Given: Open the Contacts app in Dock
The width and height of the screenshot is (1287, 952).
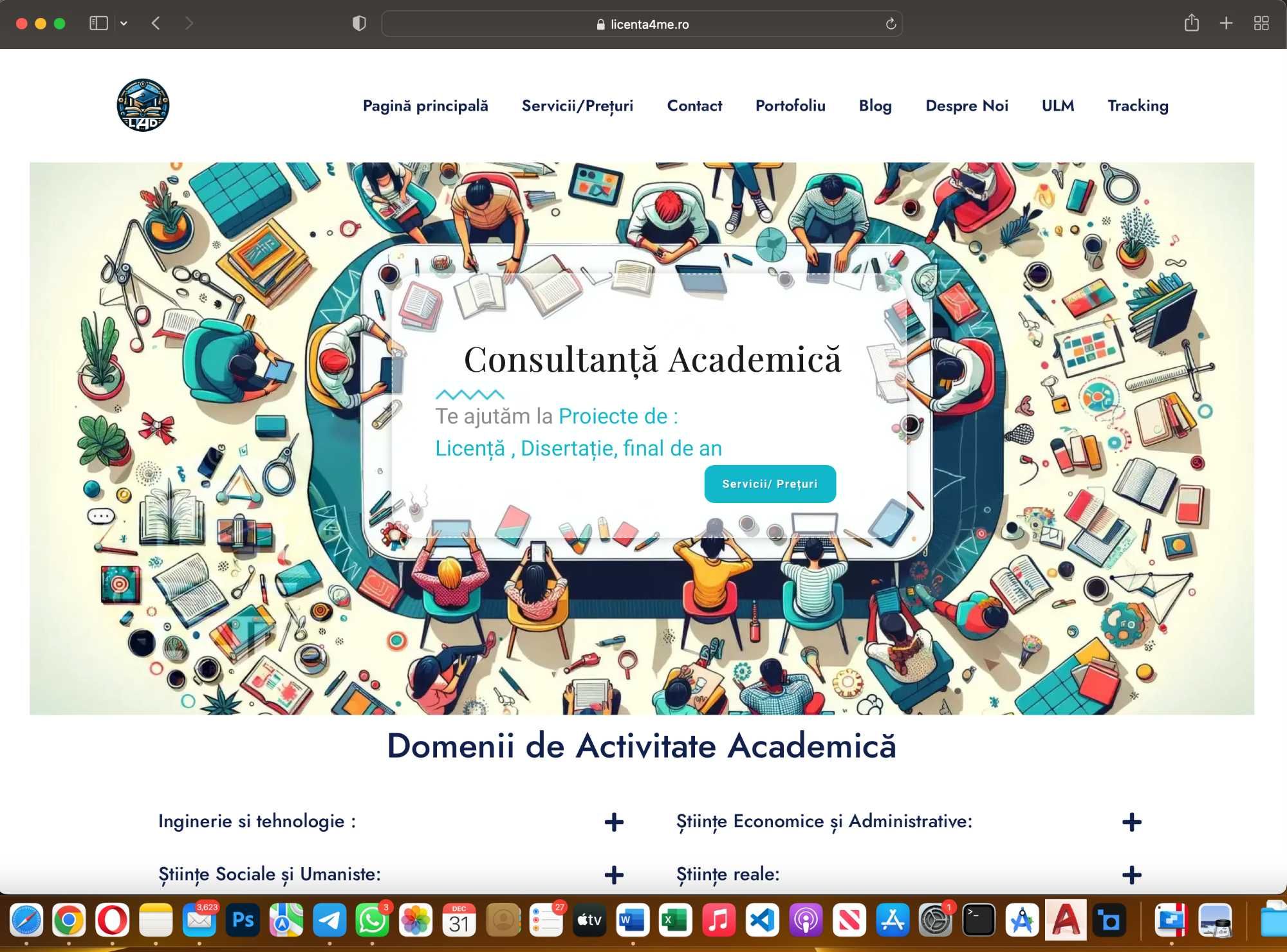Looking at the screenshot, I should 503,920.
